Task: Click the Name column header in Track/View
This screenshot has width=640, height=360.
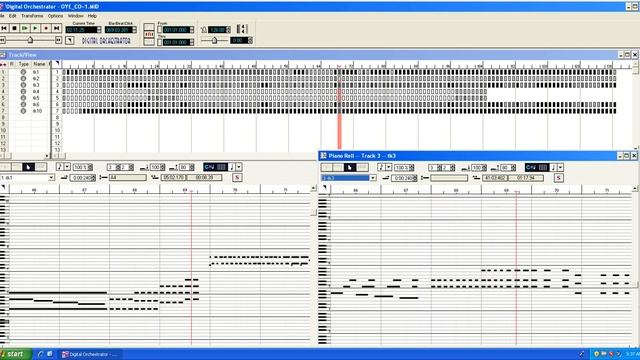Action: coord(40,64)
